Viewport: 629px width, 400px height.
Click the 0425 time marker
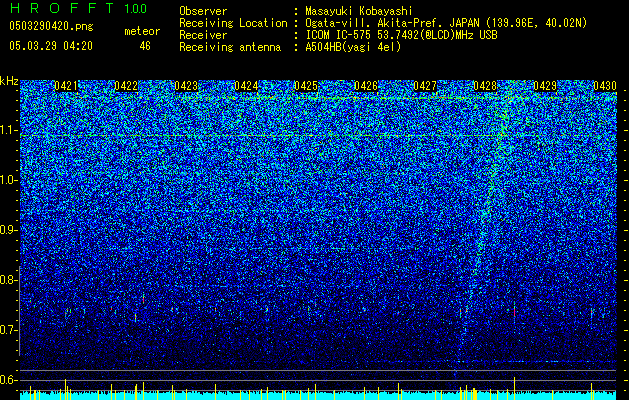coord(306,86)
